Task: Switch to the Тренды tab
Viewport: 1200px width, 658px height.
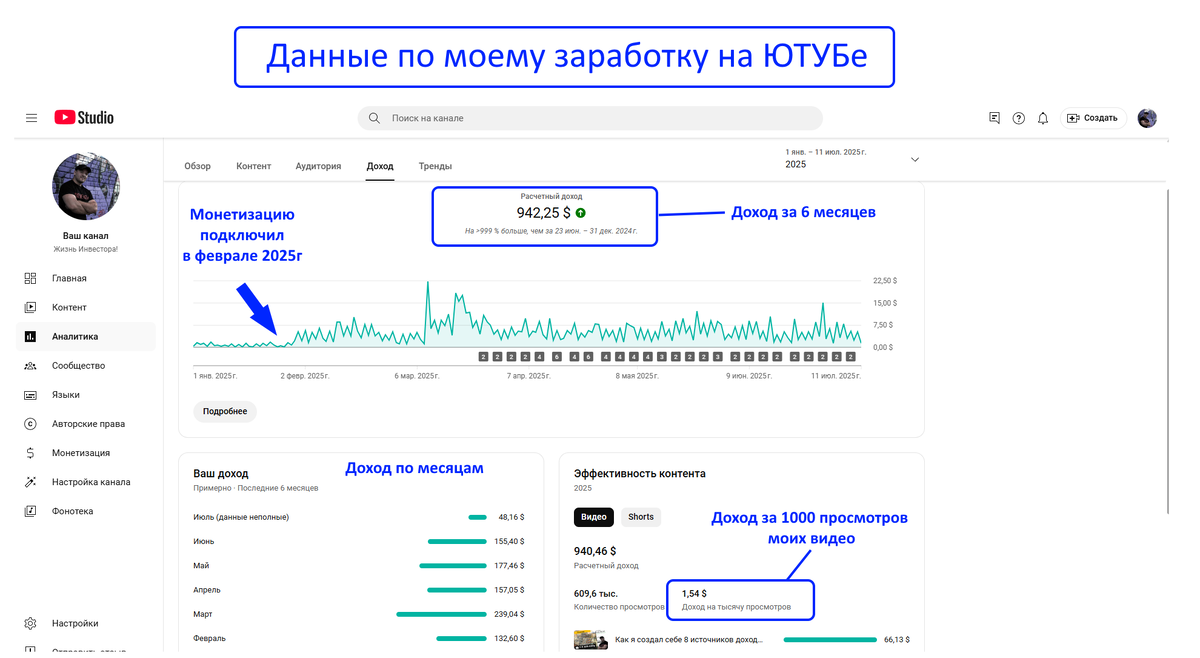Action: (x=435, y=166)
